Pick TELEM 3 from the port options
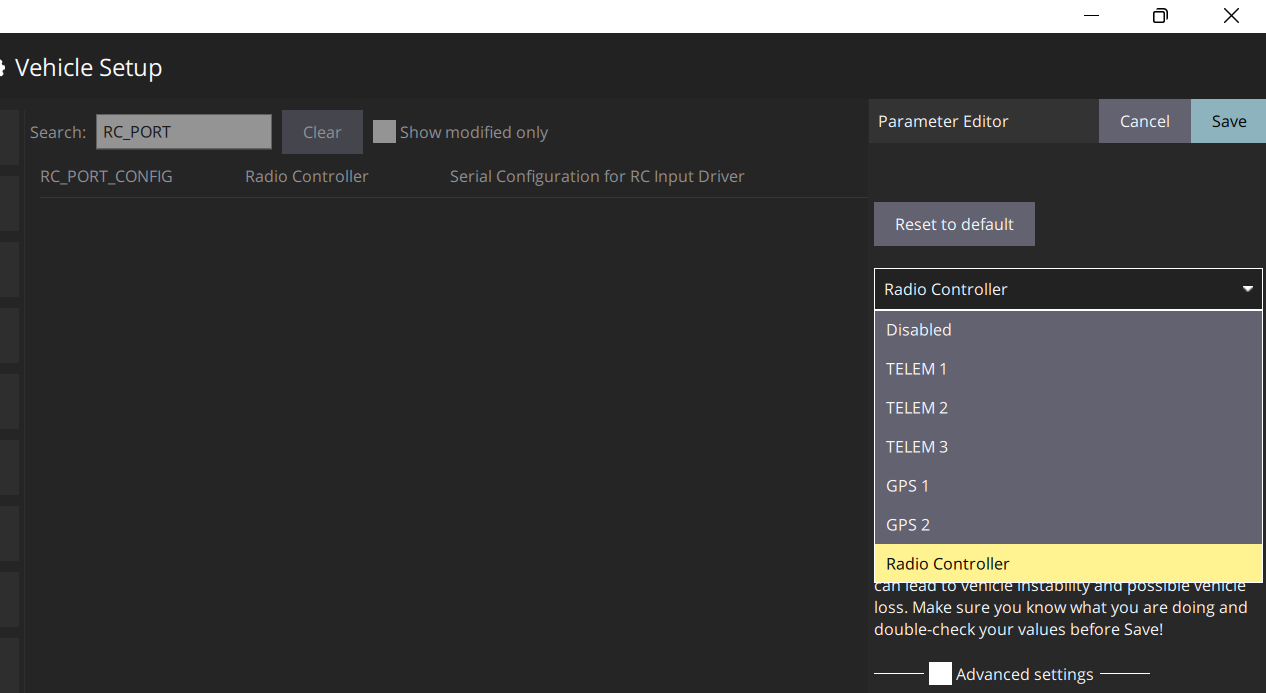 pyautogui.click(x=1068, y=446)
